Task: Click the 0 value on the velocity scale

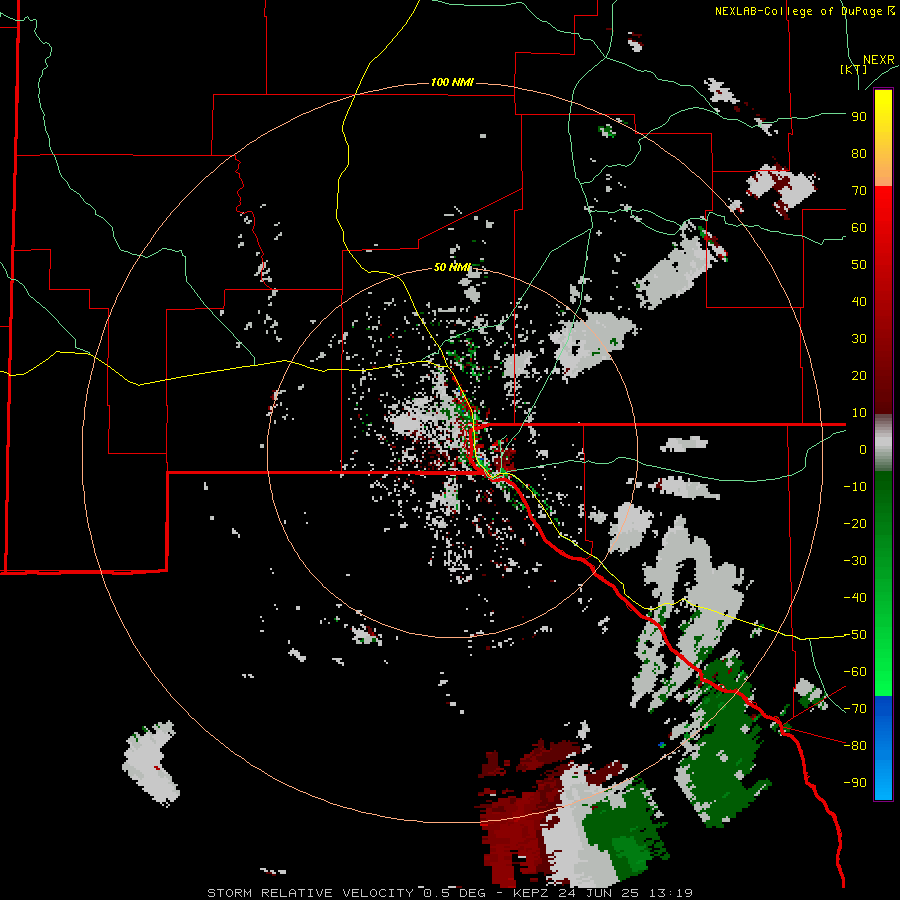Action: coord(863,450)
